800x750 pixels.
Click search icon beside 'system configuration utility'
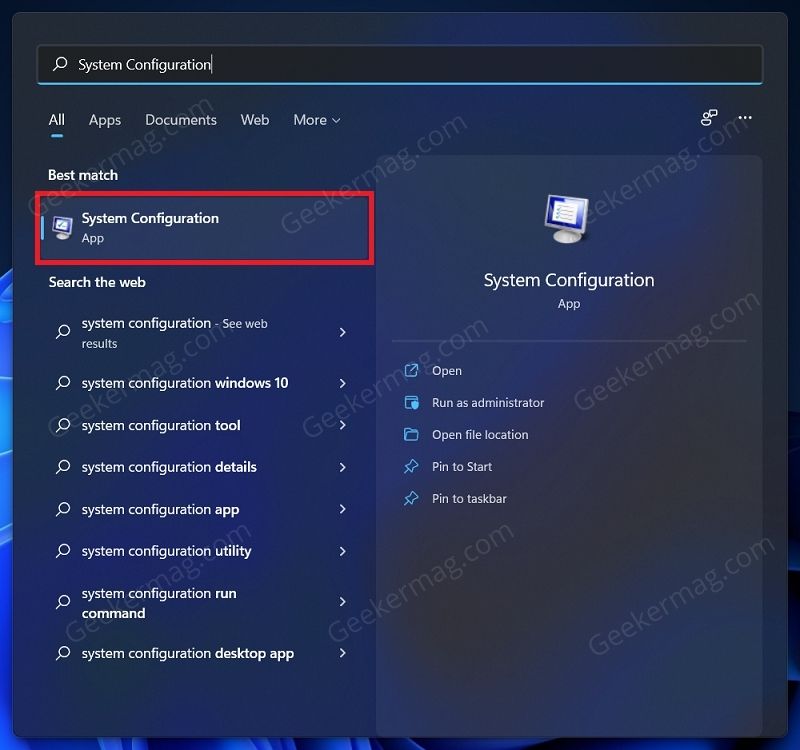click(x=63, y=551)
